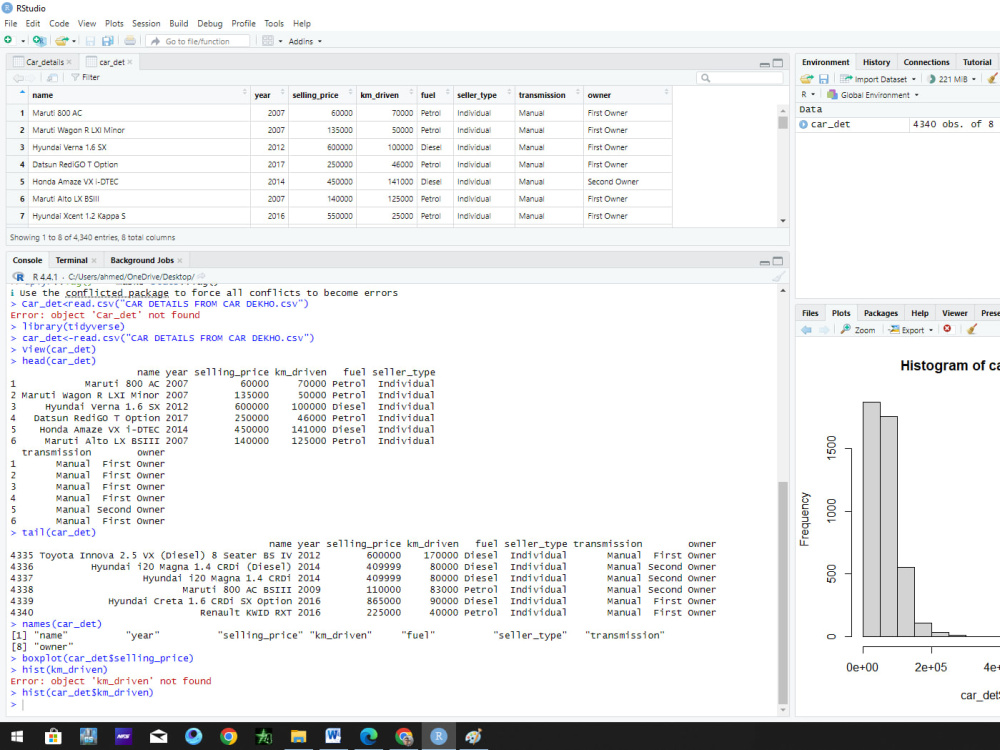Go to next plot arrow
Viewport: 1000px width, 750px height.
pos(824,330)
